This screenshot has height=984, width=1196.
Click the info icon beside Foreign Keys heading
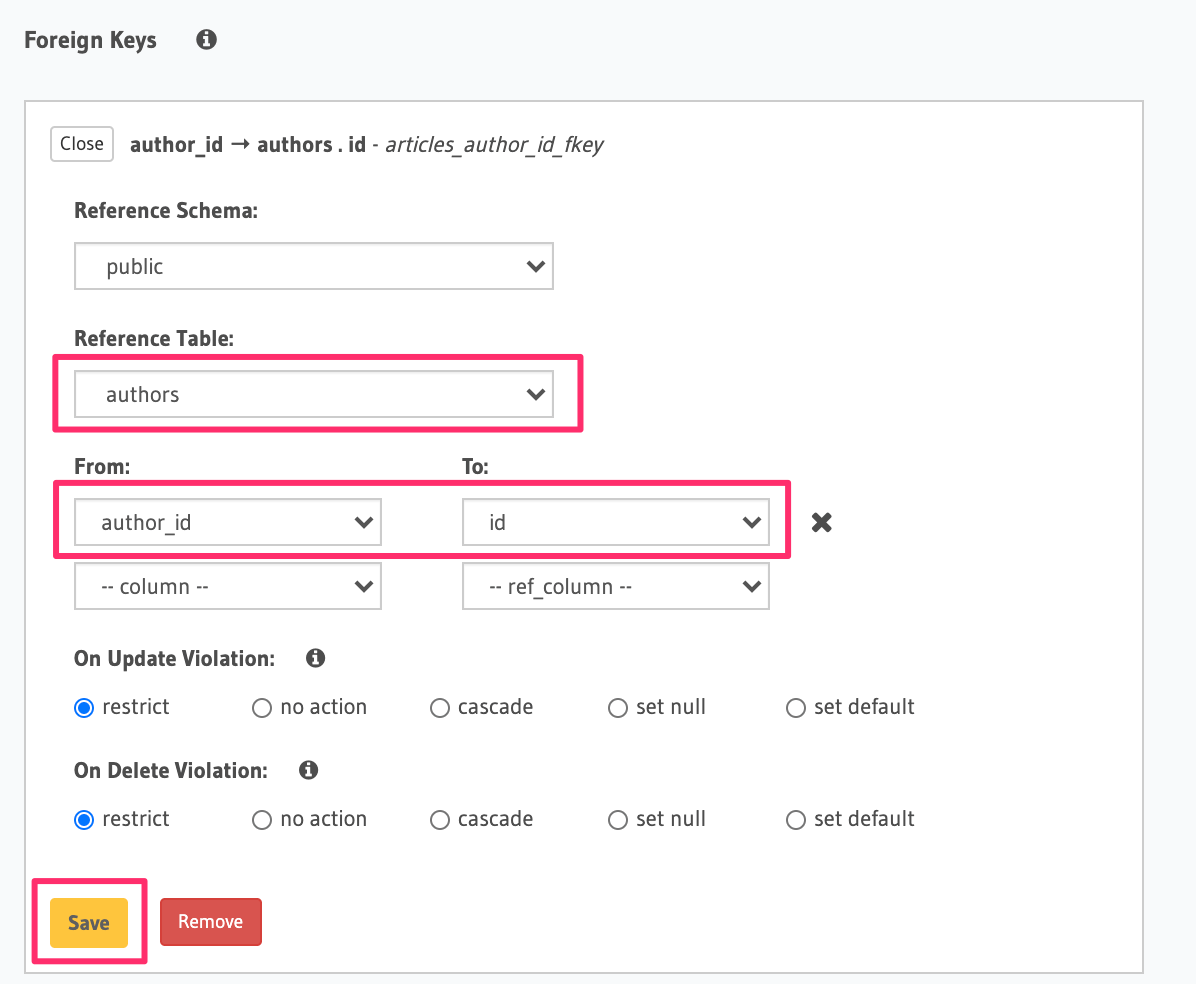pyautogui.click(x=205, y=39)
